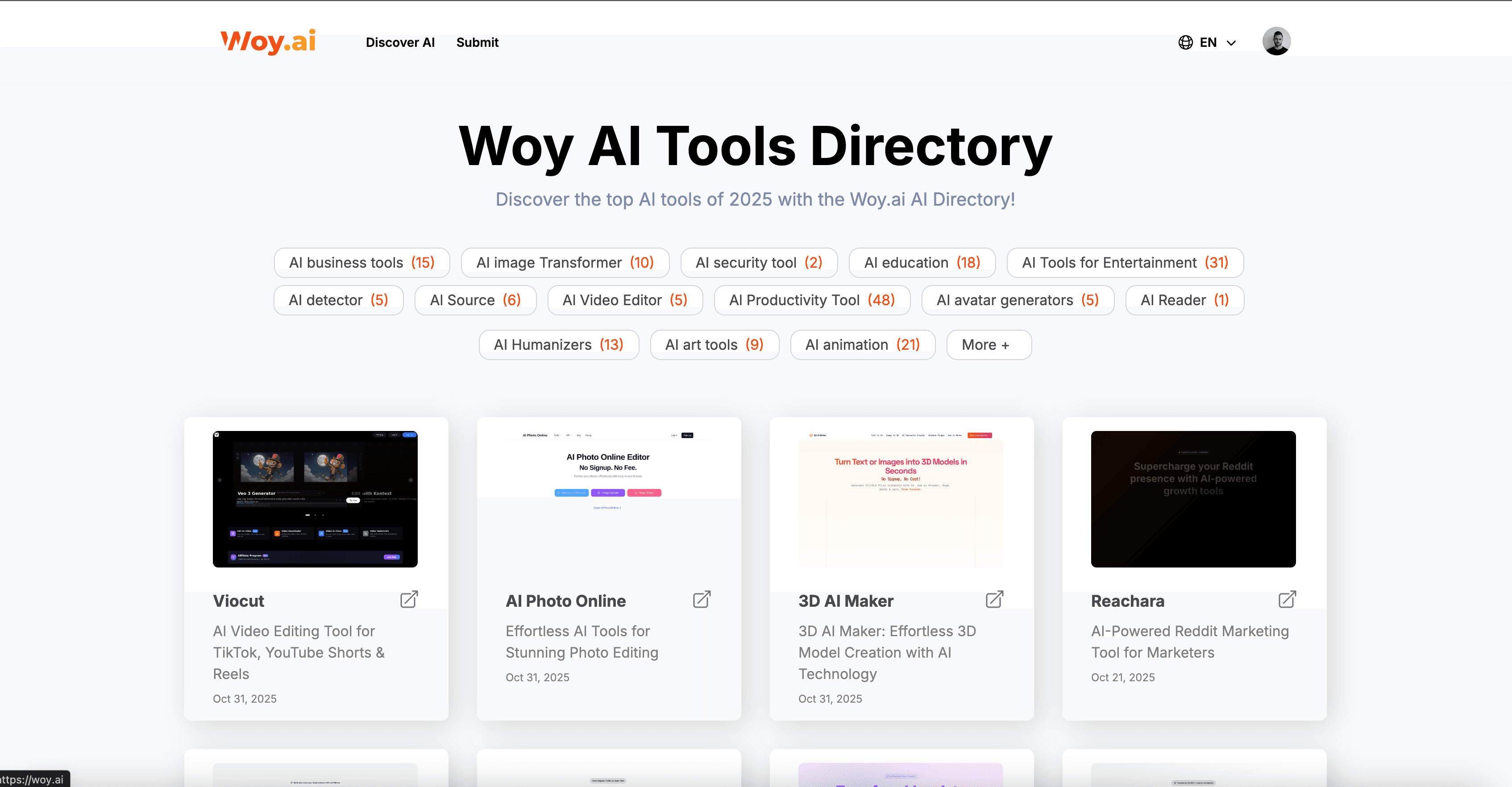Click the Woy AI Tools Directory heading
This screenshot has height=787, width=1512.
[x=756, y=146]
